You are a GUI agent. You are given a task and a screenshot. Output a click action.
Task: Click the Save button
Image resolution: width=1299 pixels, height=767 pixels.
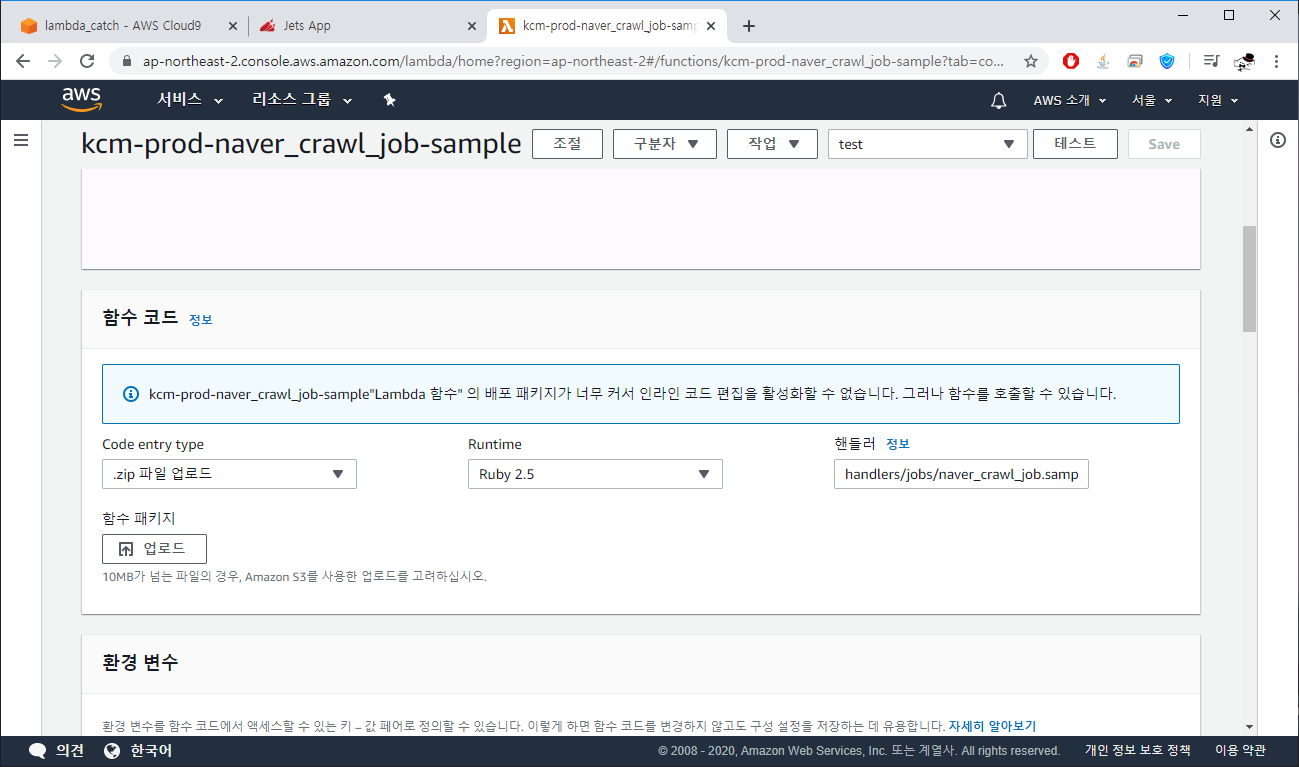(1164, 144)
